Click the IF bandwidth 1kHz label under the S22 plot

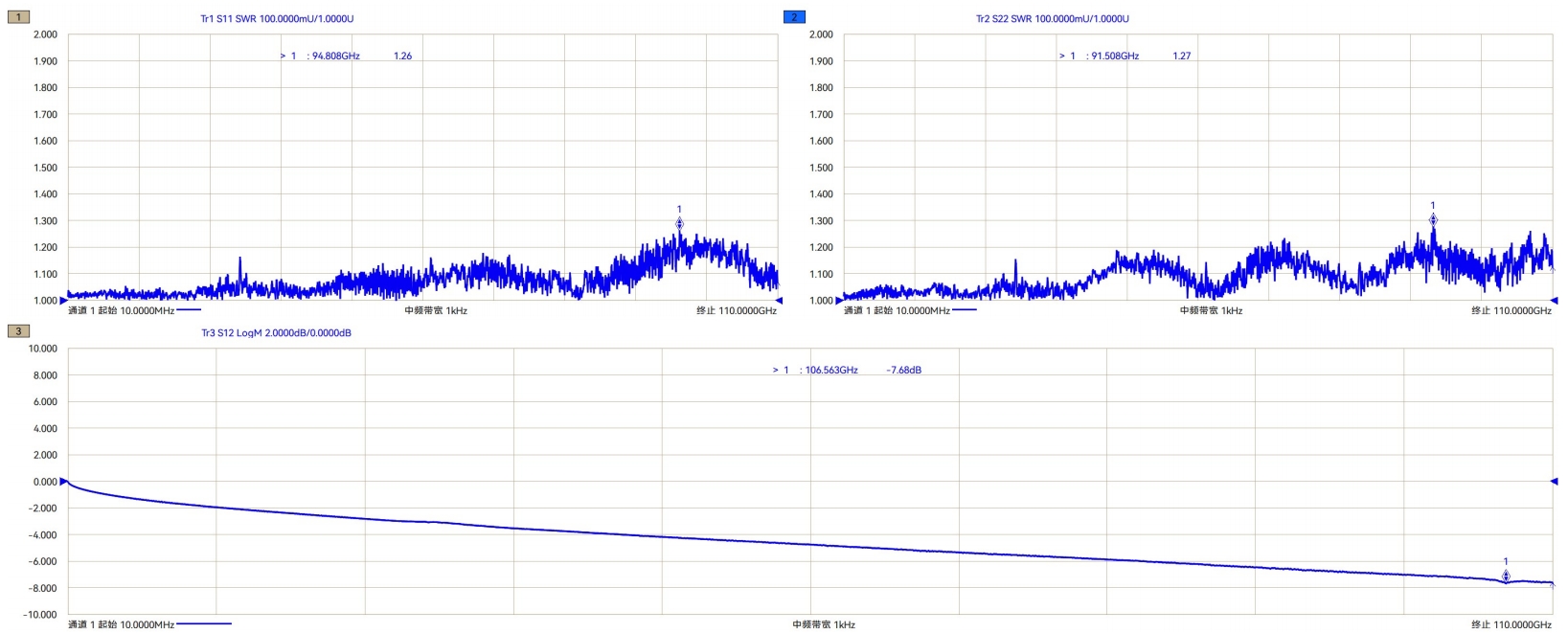pos(1211,311)
